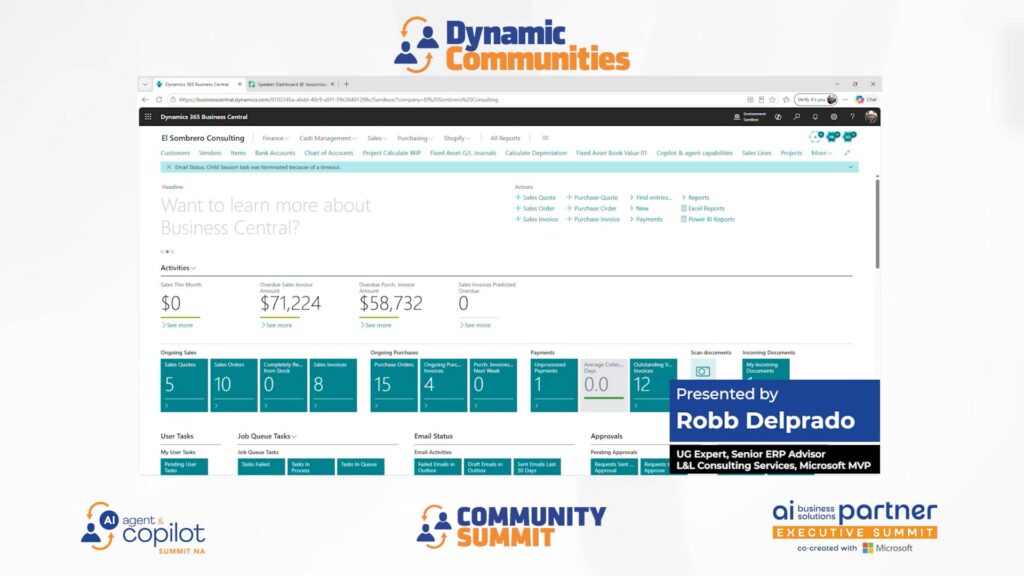Dismiss the Email Status notification with X
The height and width of the screenshot is (576, 1024).
coord(168,167)
